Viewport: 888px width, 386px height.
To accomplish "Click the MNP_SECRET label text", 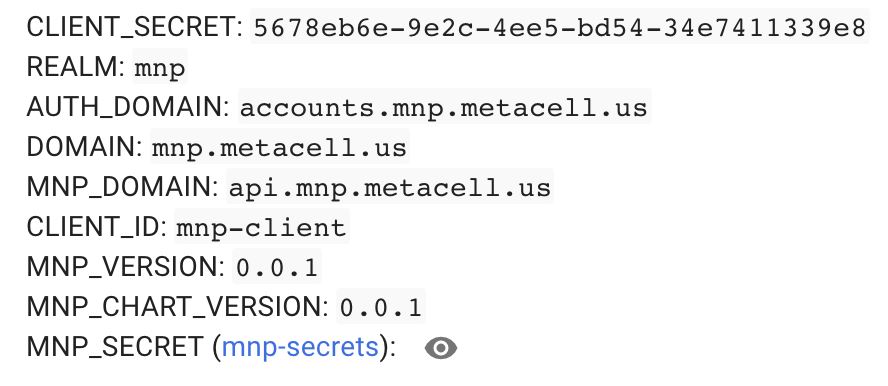I will [x=115, y=346].
